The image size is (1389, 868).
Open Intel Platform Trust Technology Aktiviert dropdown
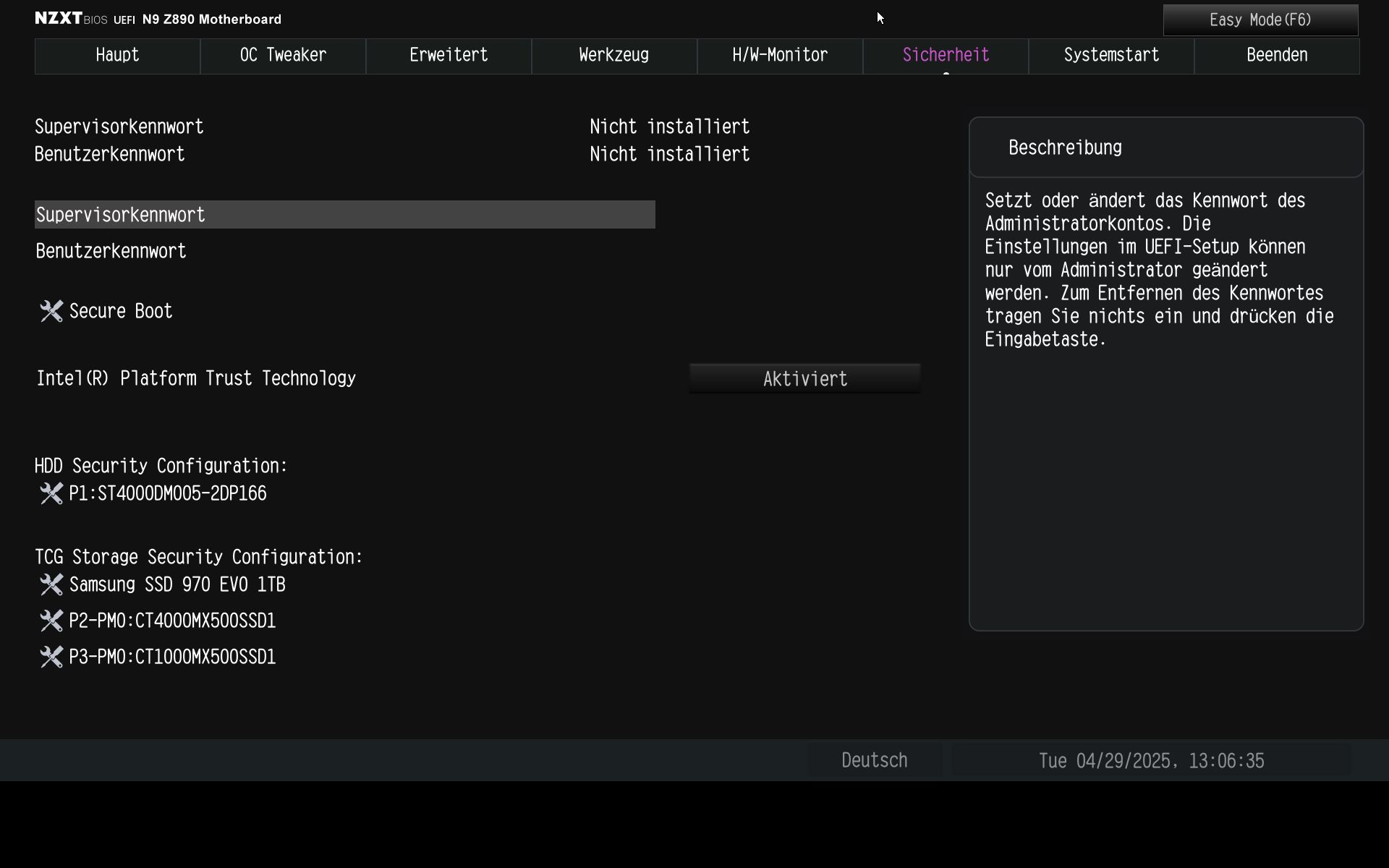pyautogui.click(x=804, y=379)
